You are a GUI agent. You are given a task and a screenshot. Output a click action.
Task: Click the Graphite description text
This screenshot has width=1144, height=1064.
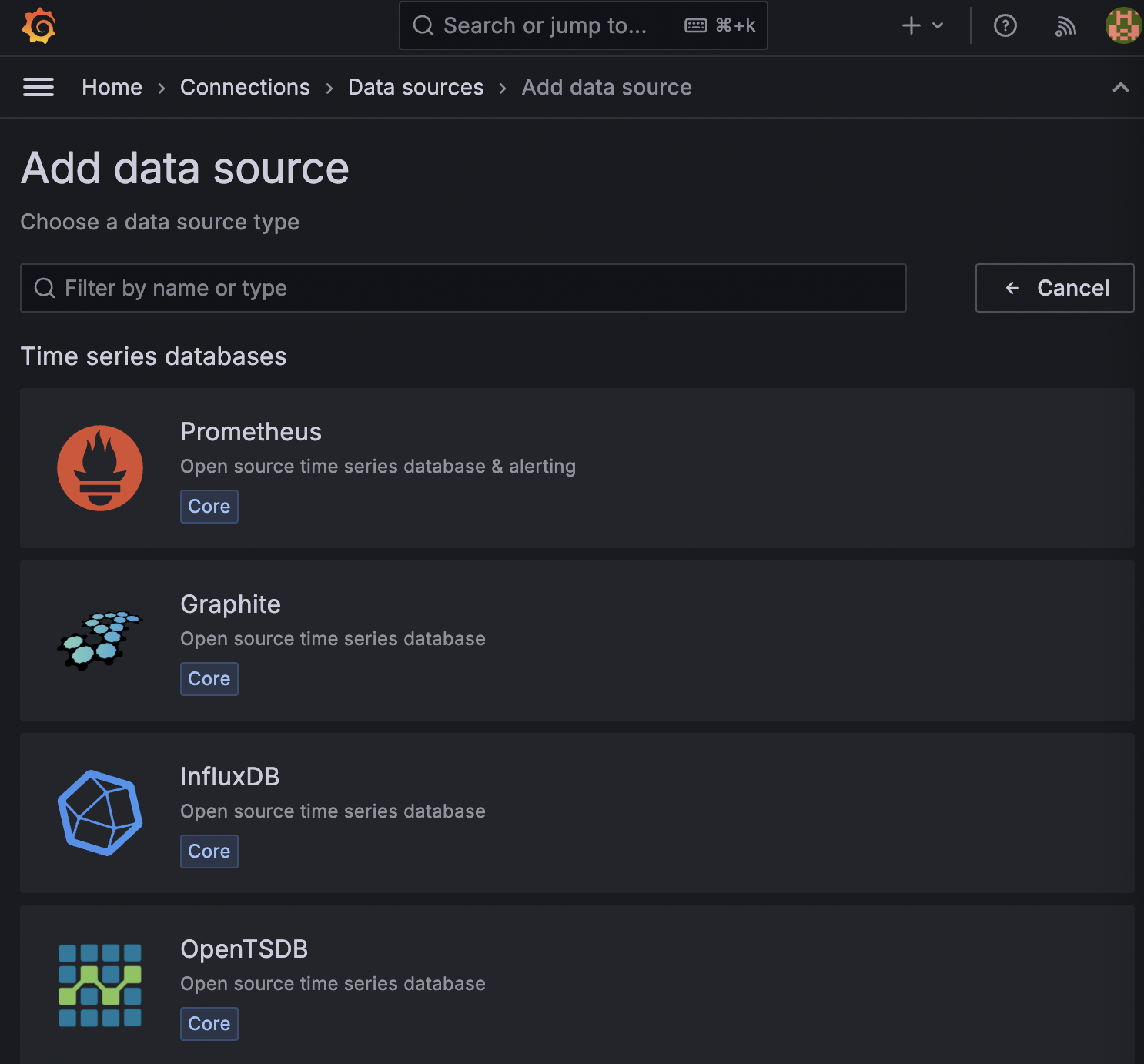tap(333, 639)
